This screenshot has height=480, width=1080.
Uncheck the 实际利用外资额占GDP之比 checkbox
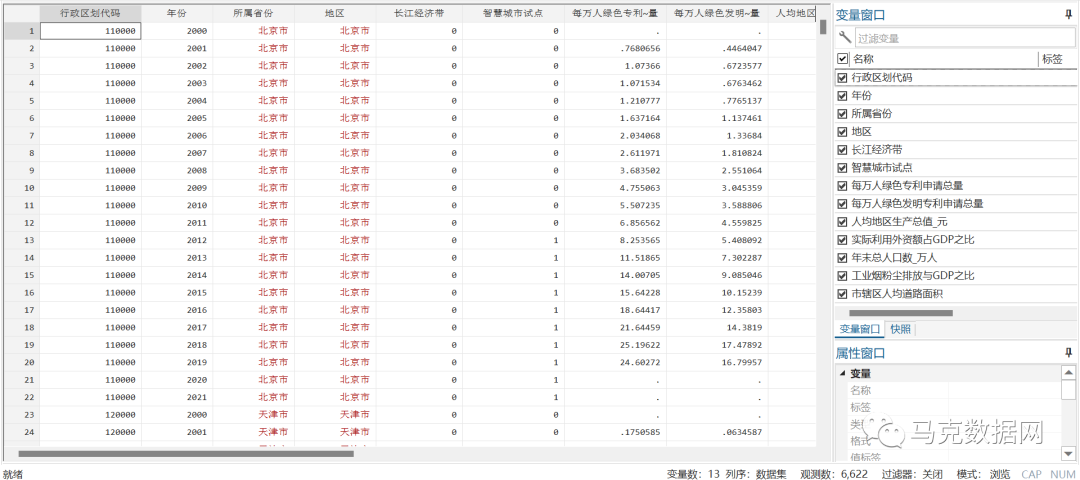tap(842, 240)
